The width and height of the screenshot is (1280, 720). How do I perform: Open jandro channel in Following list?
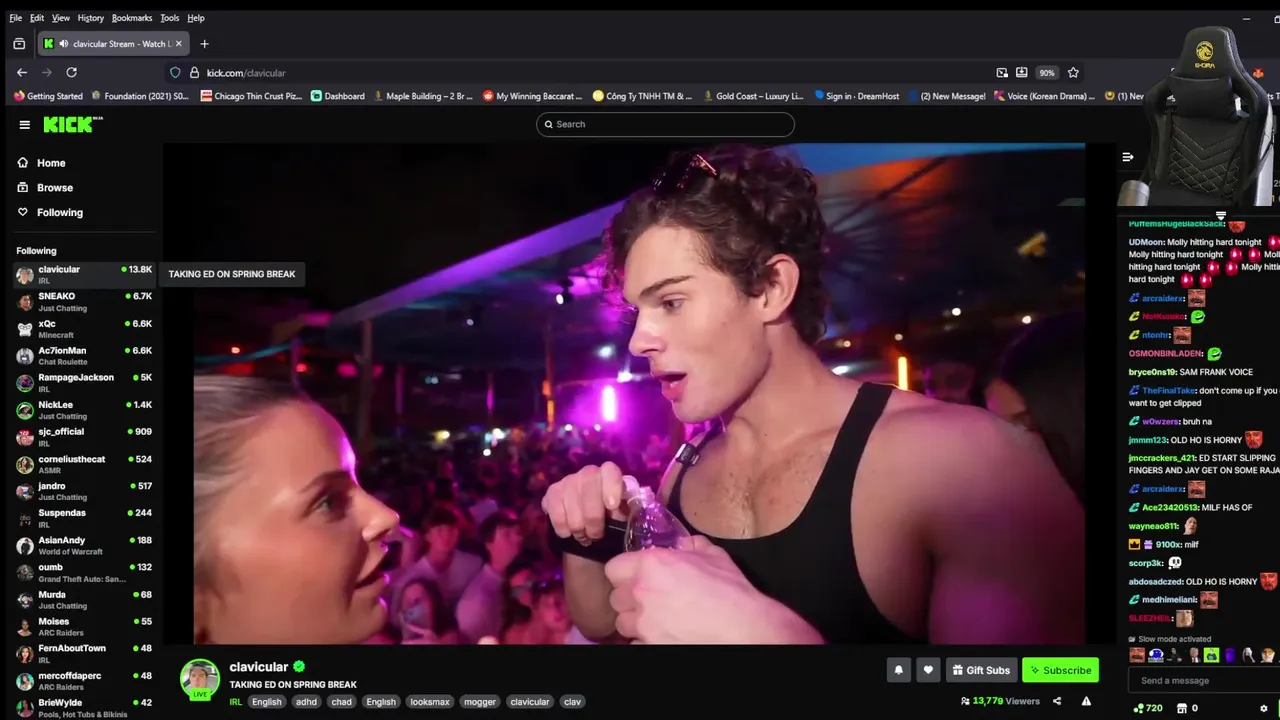pyautogui.click(x=84, y=491)
